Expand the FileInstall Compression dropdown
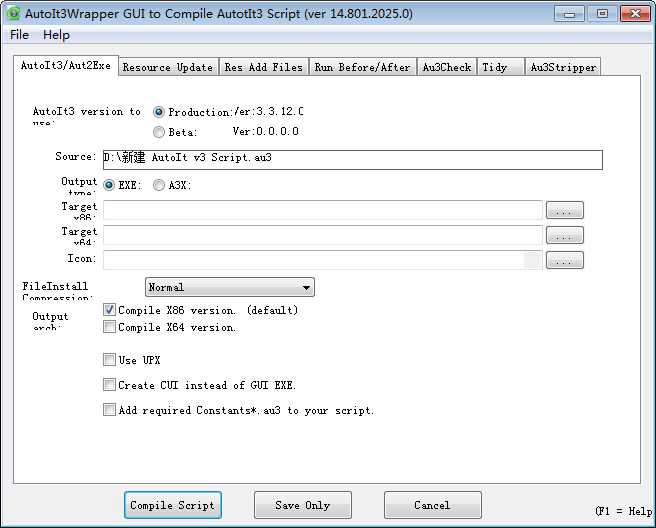The image size is (656, 528). [230, 287]
